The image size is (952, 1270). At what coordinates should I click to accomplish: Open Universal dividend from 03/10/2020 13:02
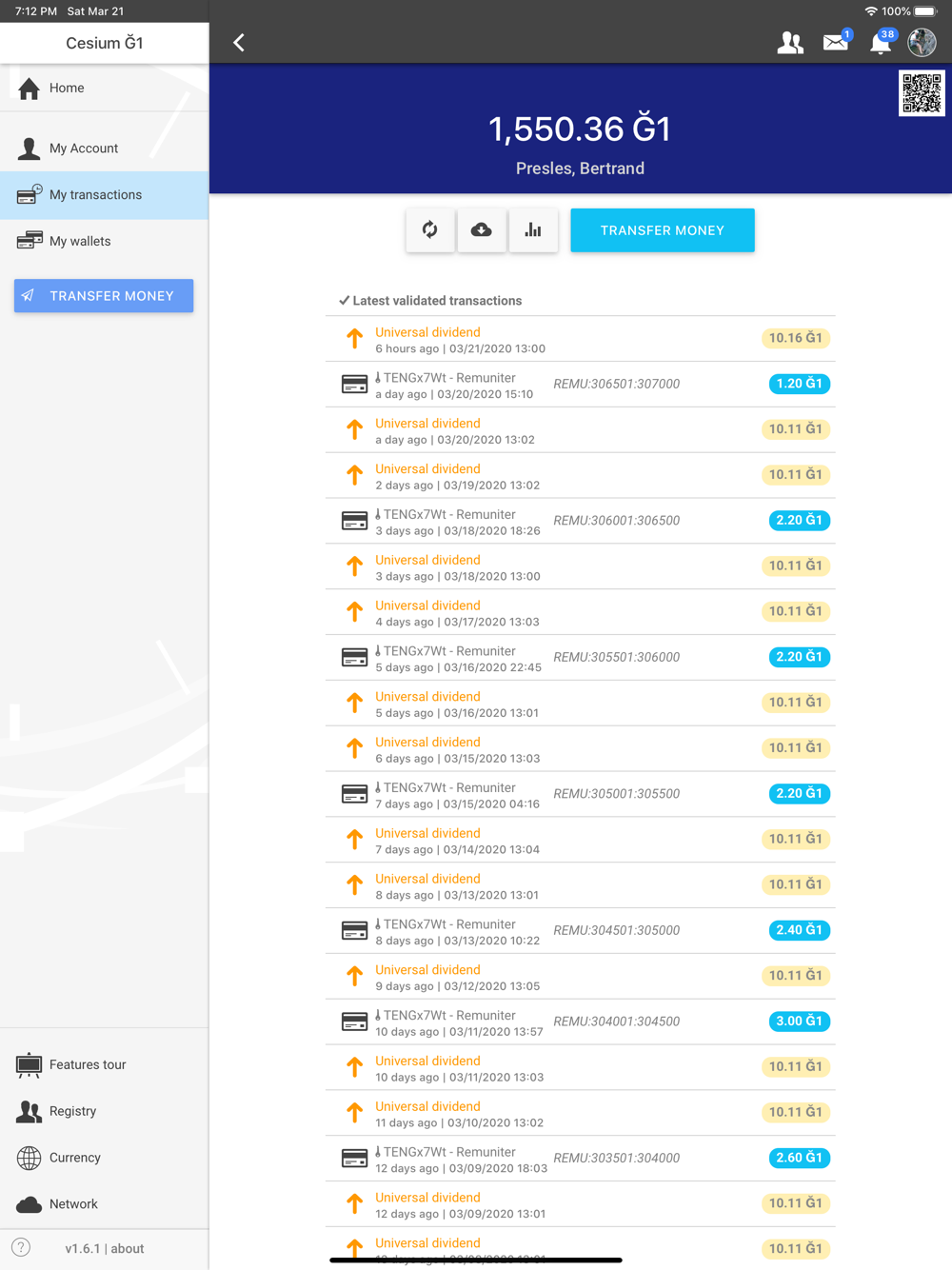581,1114
